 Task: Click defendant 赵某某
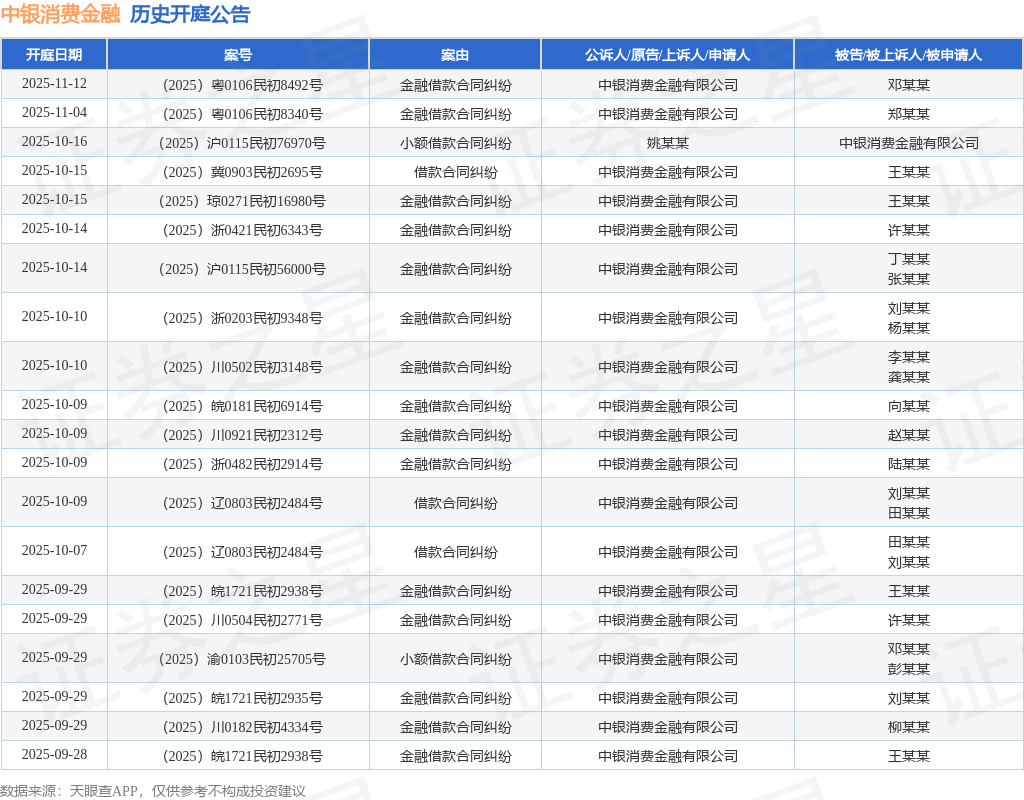click(x=908, y=435)
